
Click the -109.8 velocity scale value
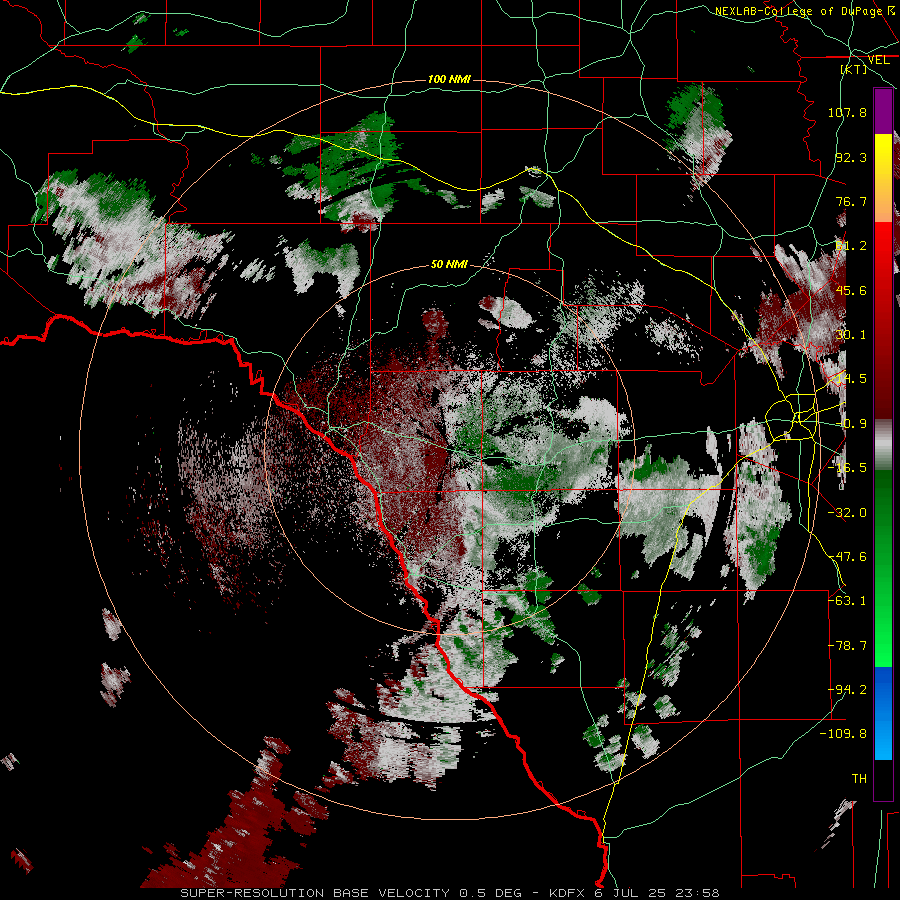(844, 734)
